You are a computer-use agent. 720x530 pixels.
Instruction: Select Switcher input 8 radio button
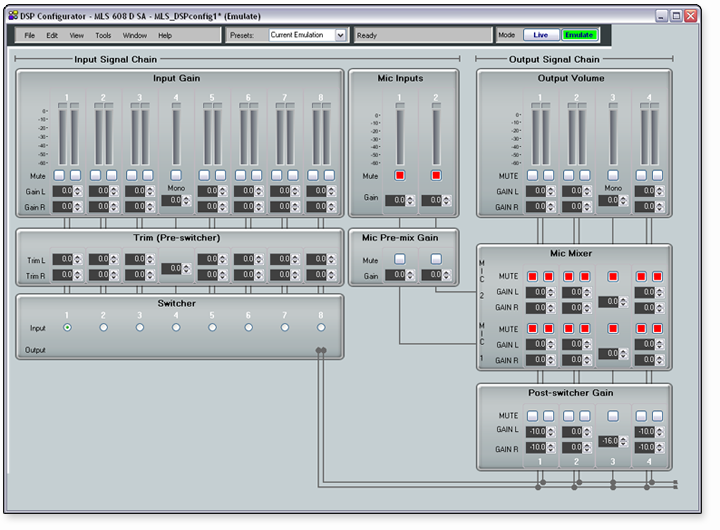coord(321,327)
